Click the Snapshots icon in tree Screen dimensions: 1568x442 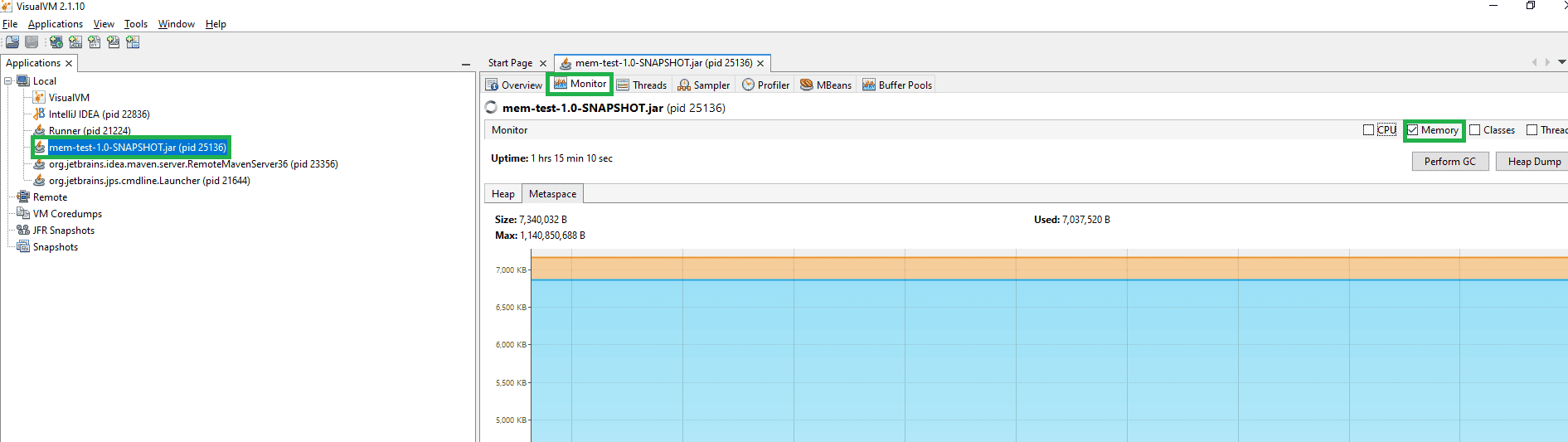click(23, 247)
